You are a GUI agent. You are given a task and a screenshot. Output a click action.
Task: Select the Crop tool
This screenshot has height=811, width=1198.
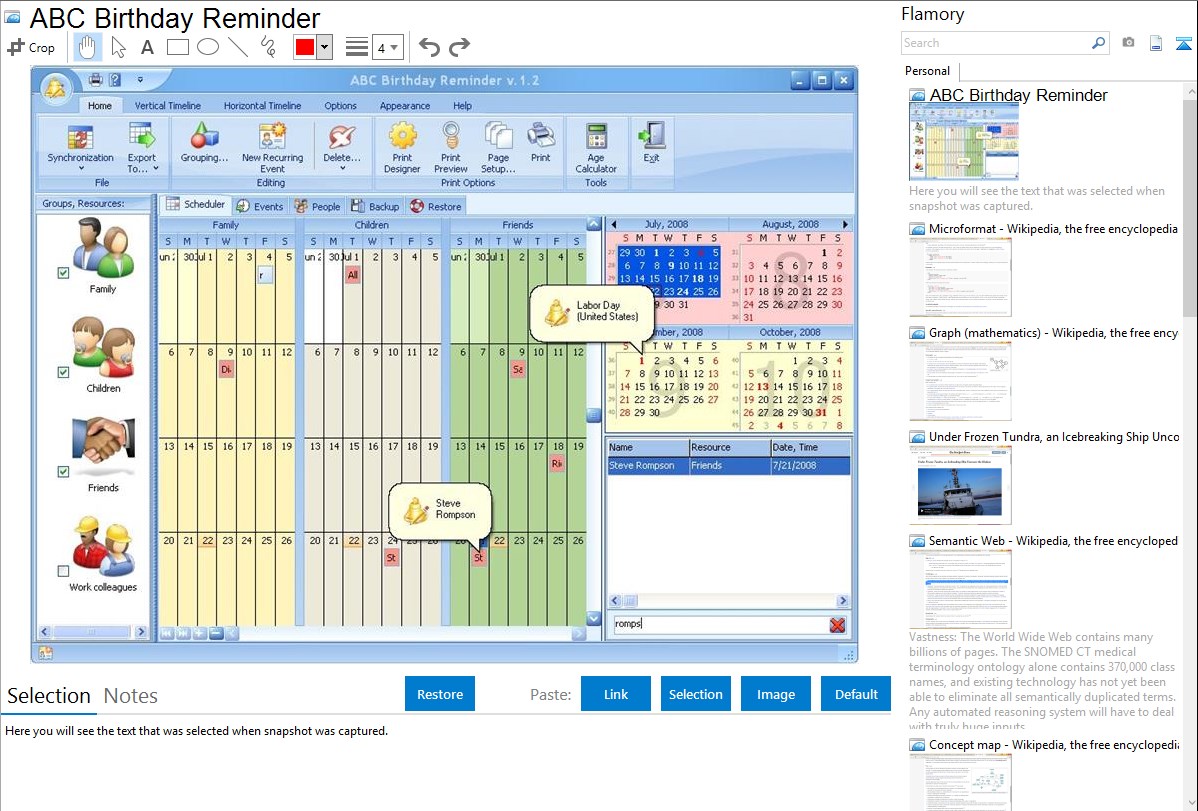pos(31,47)
